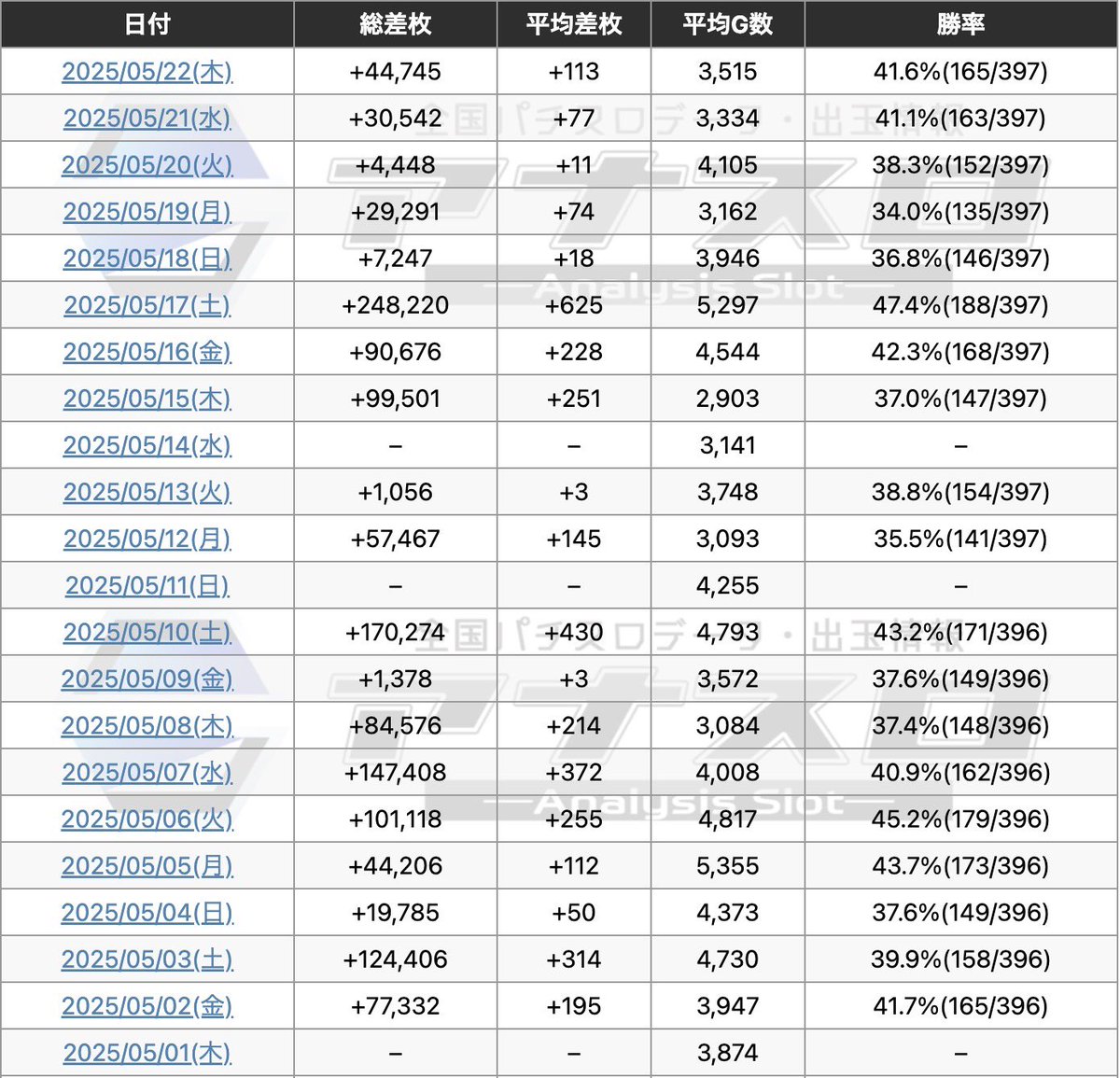The height and width of the screenshot is (1078, 1120).
Task: Select the 4,255 average games cell
Action: click(728, 585)
